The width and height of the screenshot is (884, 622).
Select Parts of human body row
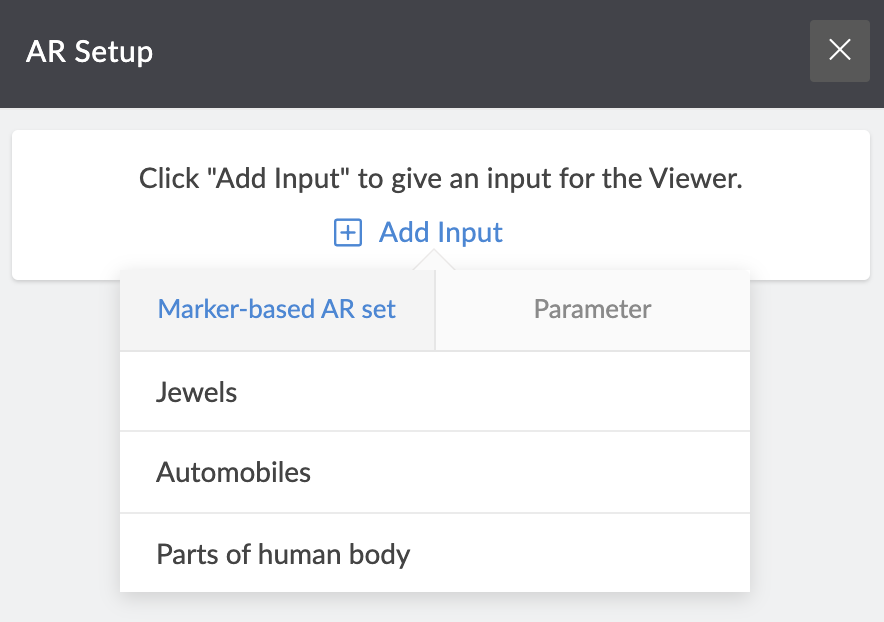(435, 553)
